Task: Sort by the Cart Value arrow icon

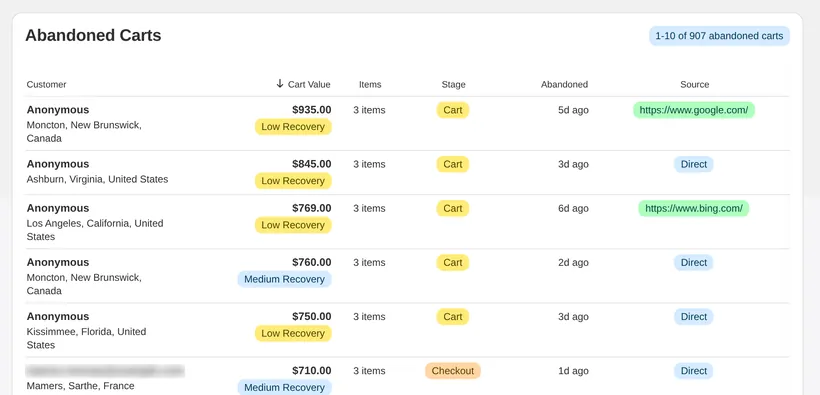Action: coord(280,84)
